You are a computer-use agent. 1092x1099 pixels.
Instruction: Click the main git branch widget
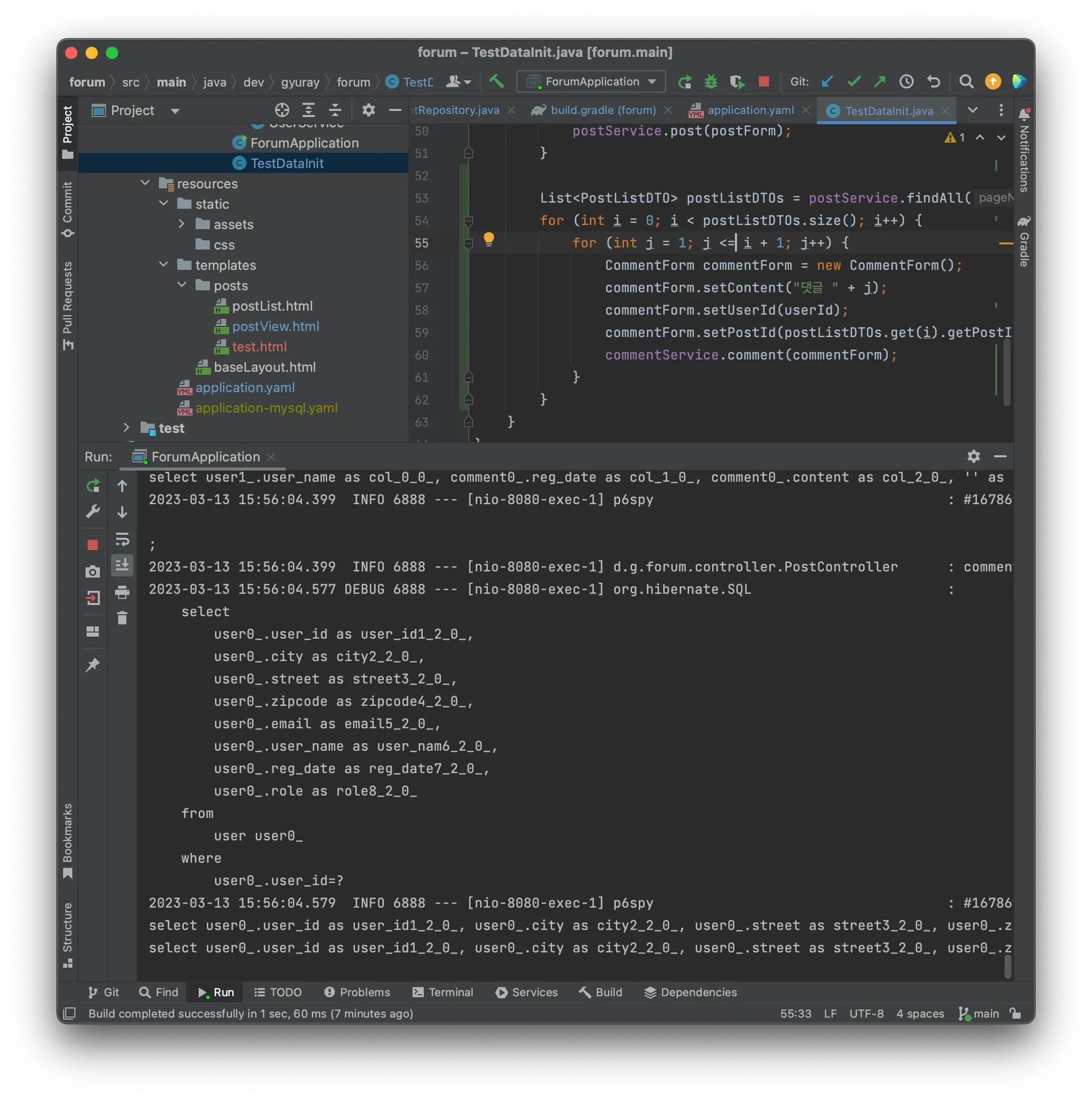979,1014
